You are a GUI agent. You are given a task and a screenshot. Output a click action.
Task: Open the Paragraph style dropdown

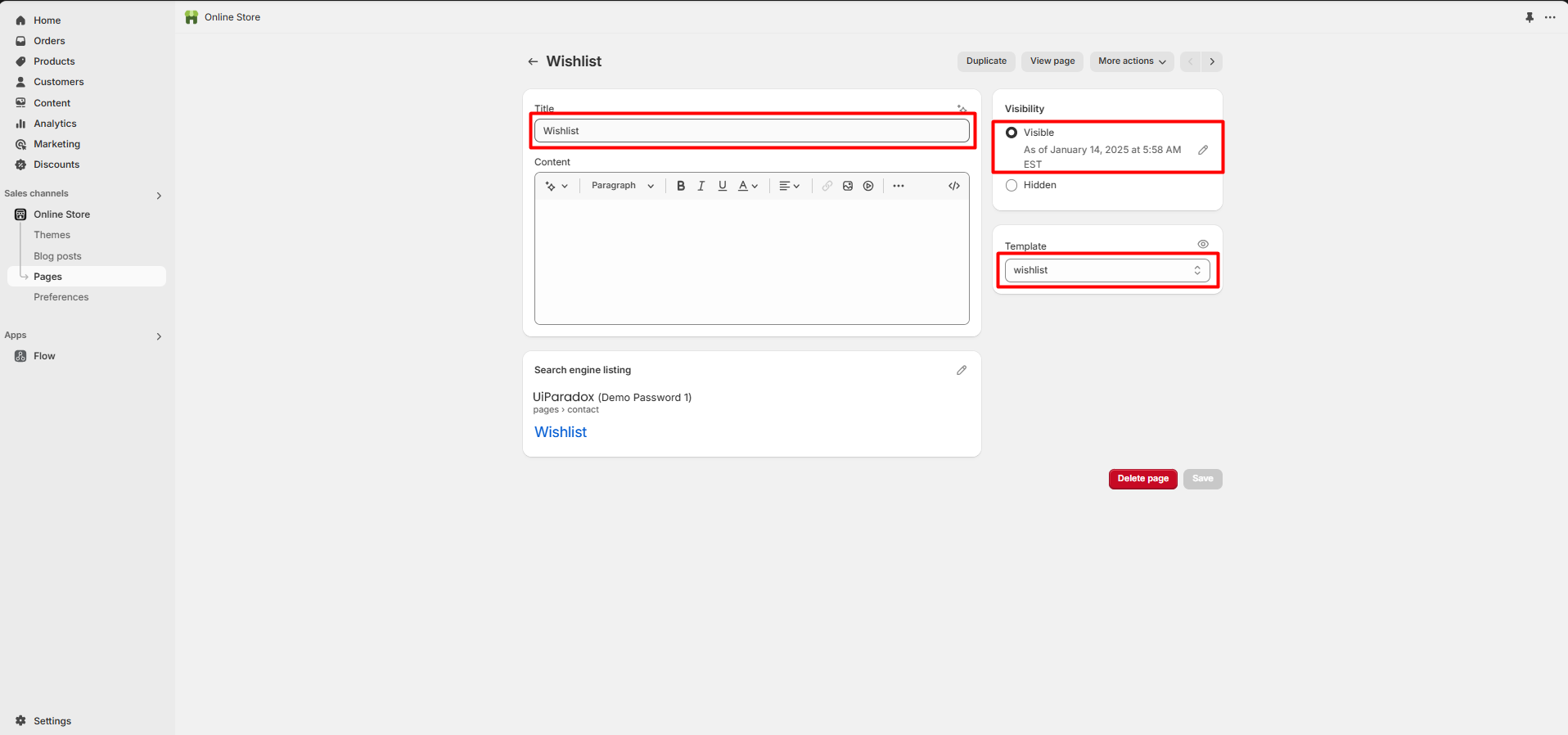623,186
